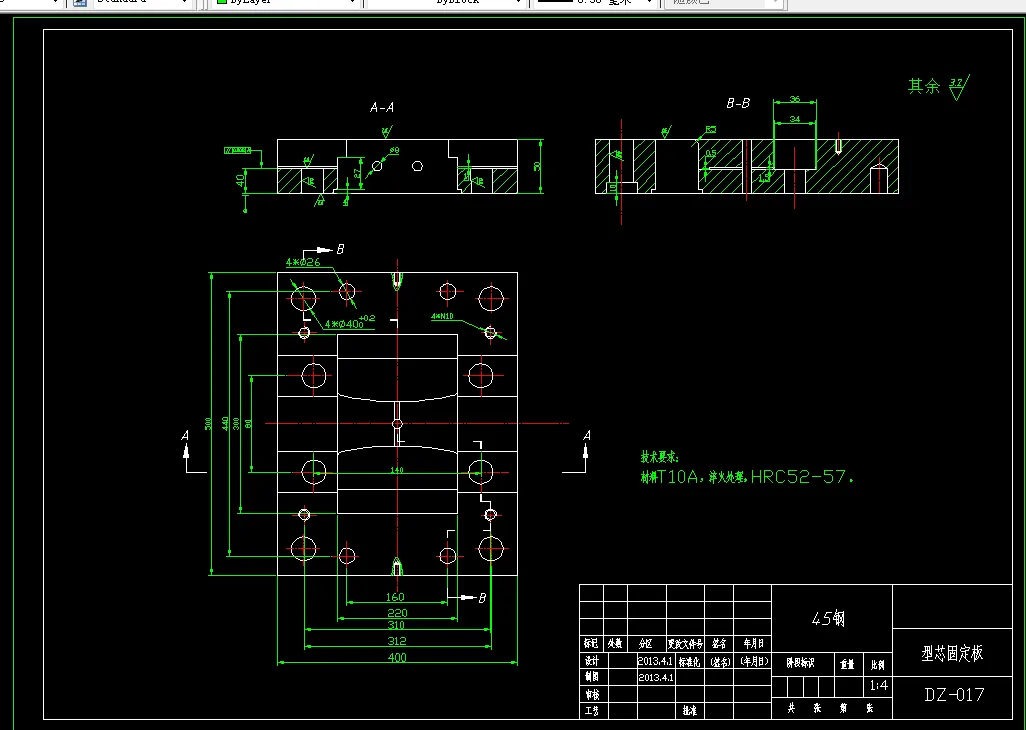Select the 1:4 scale value
Screen dimensions: 1026x730
point(879,686)
